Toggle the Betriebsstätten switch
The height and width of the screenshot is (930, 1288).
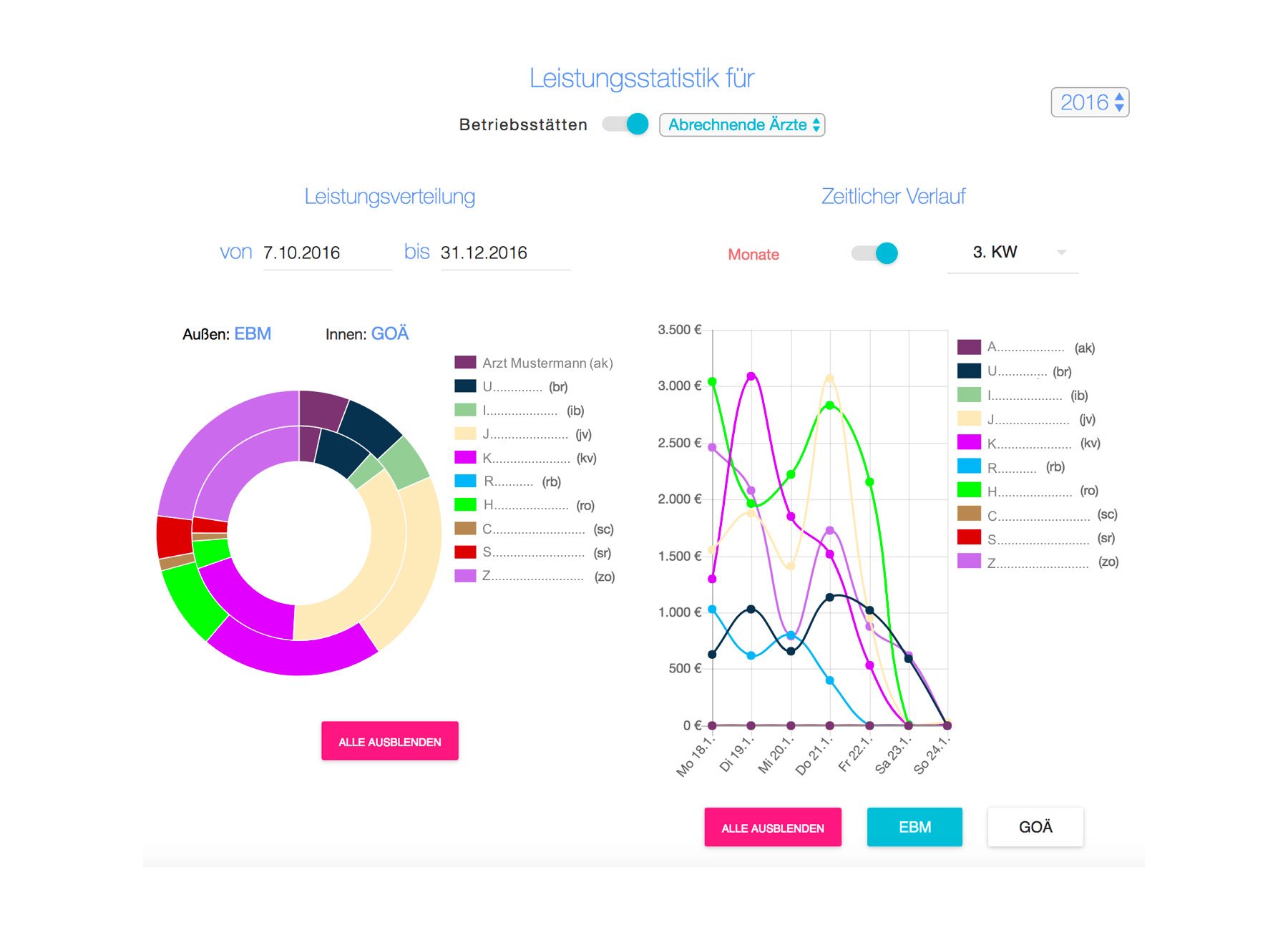pos(625,124)
